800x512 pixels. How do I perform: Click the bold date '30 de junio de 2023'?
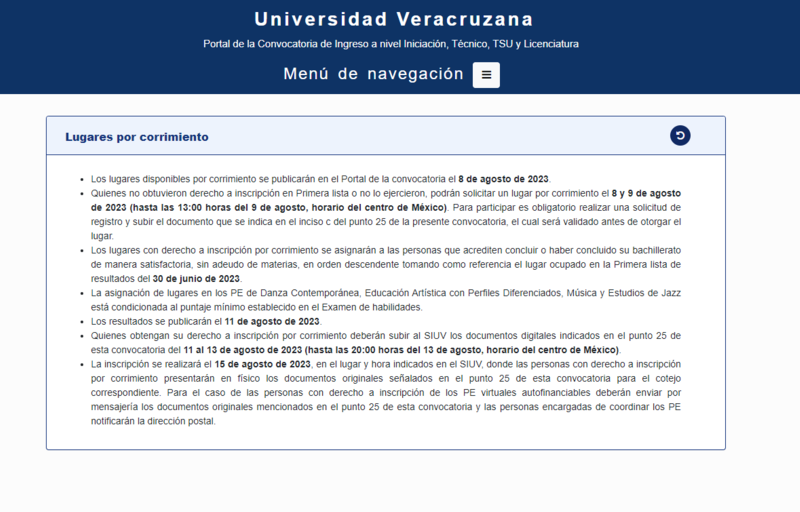[x=196, y=279]
